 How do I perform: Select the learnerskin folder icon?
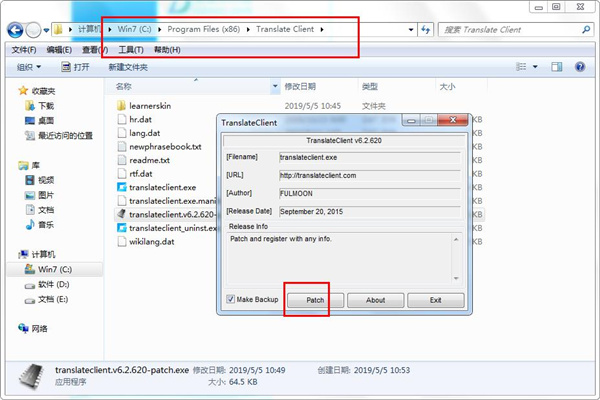point(122,106)
